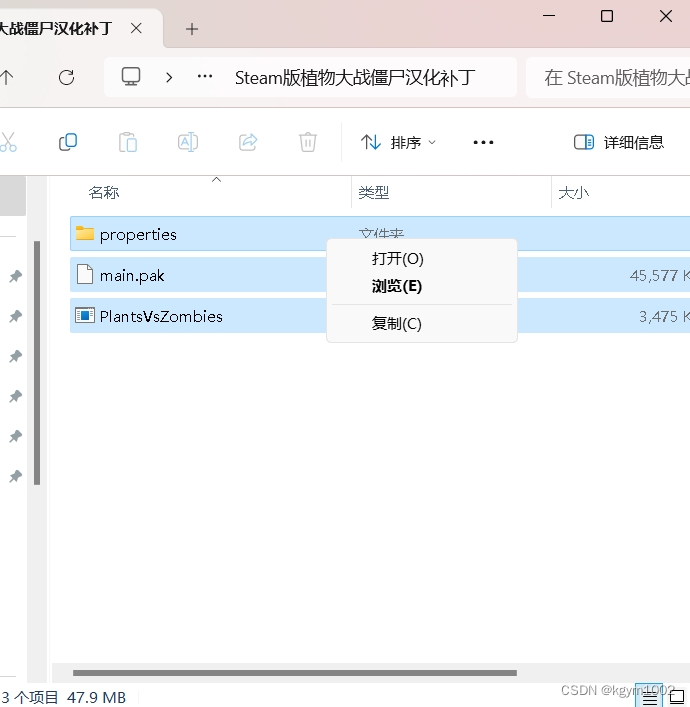690x707 pixels.
Task: Open the 排序 sort dropdown
Action: tap(398, 142)
